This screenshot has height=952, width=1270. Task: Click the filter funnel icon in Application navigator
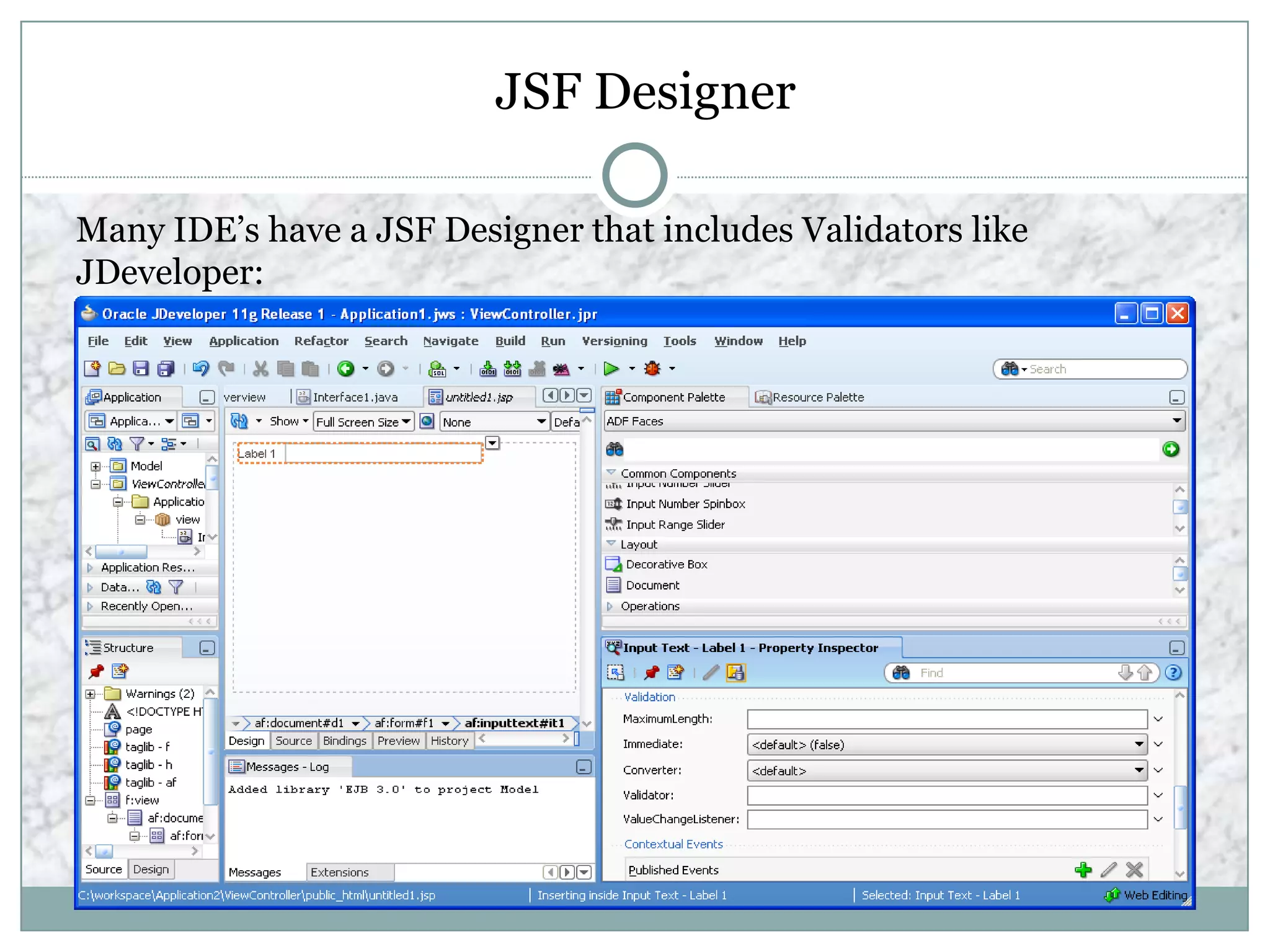pos(136,444)
